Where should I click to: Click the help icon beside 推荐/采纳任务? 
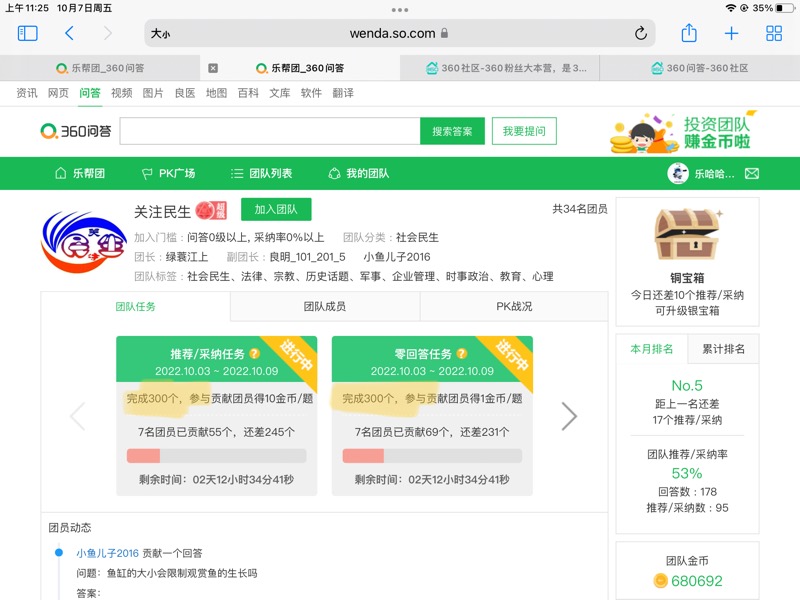tap(255, 354)
